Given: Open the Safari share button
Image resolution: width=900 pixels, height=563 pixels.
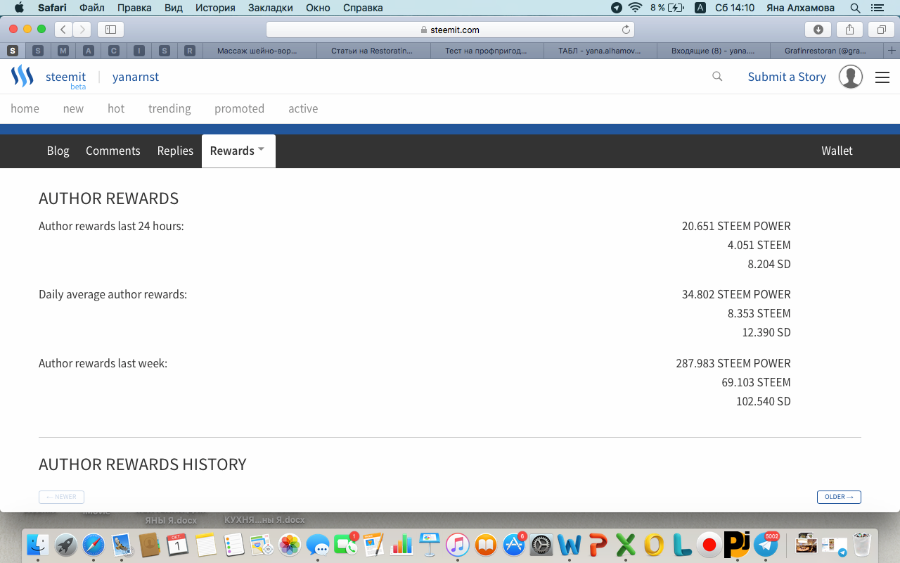Looking at the screenshot, I should (849, 29).
